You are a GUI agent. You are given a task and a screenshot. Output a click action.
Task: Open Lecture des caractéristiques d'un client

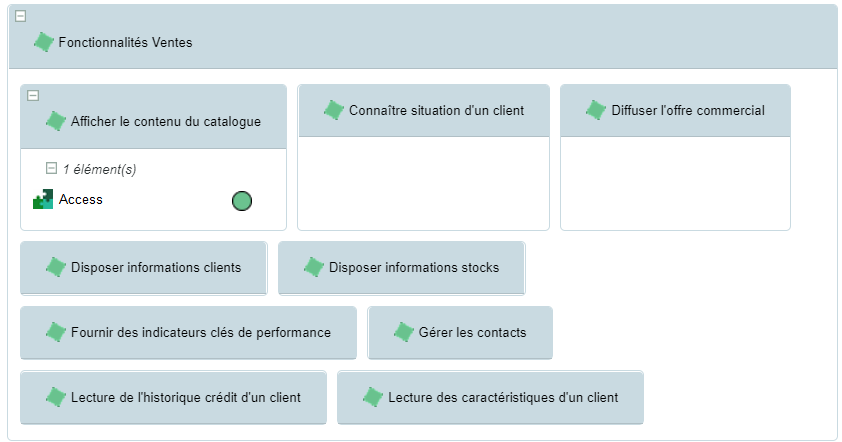[503, 397]
